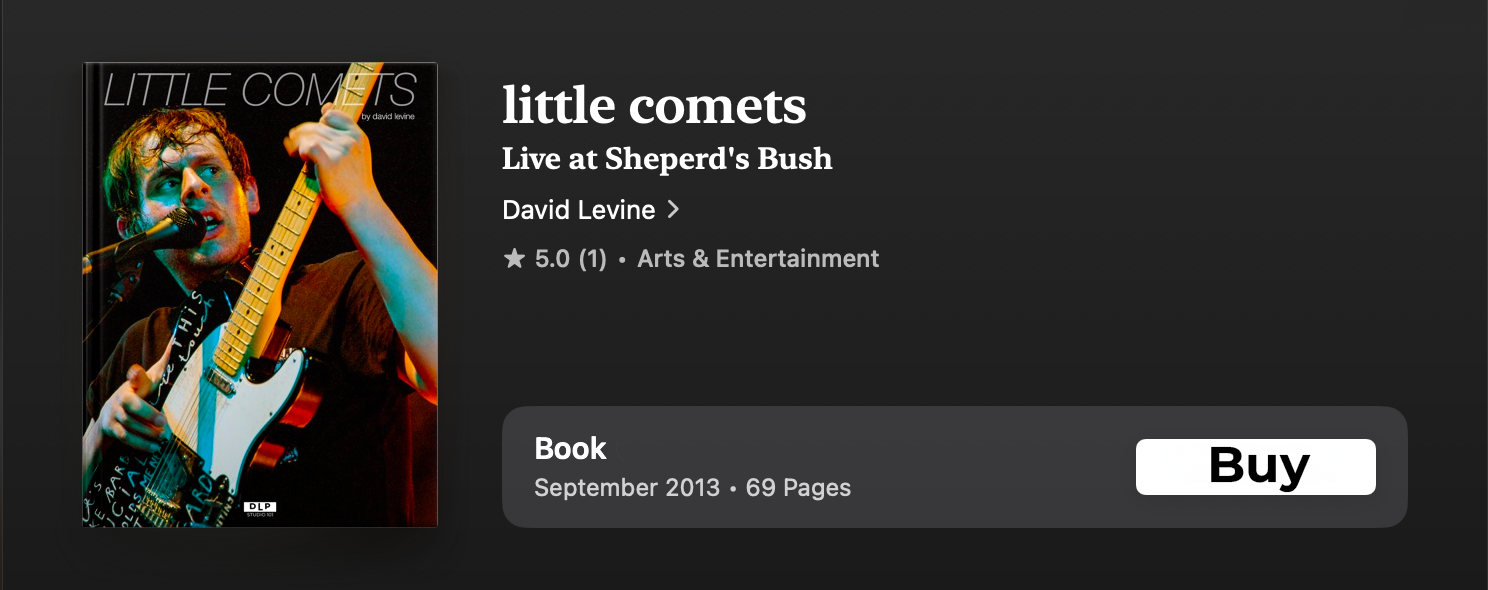Click the "little comets" book title
This screenshot has width=1488, height=590.
[x=654, y=105]
